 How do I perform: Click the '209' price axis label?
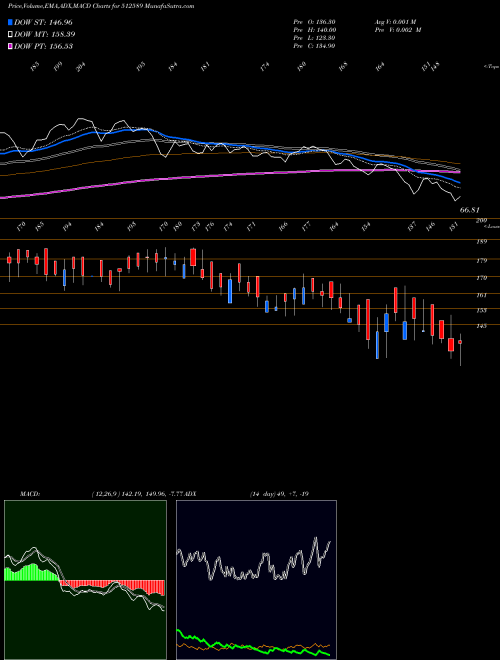pyautogui.click(x=482, y=221)
